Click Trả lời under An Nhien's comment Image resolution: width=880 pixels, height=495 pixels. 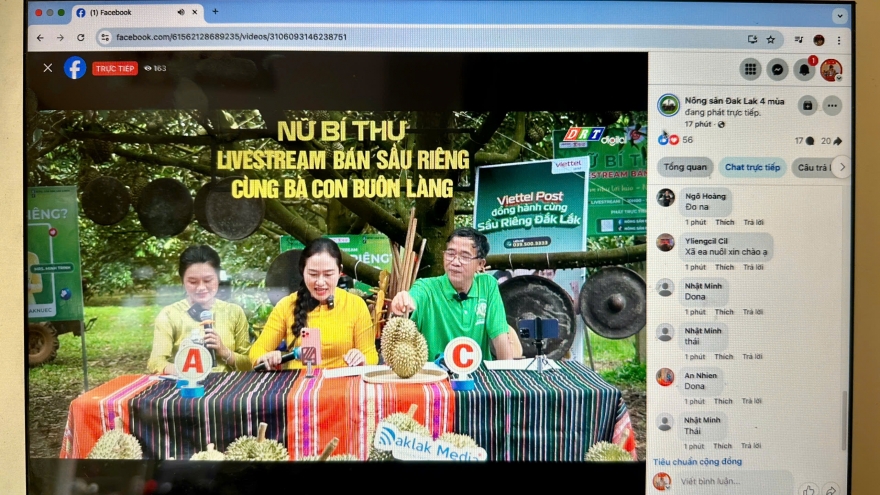point(753,401)
